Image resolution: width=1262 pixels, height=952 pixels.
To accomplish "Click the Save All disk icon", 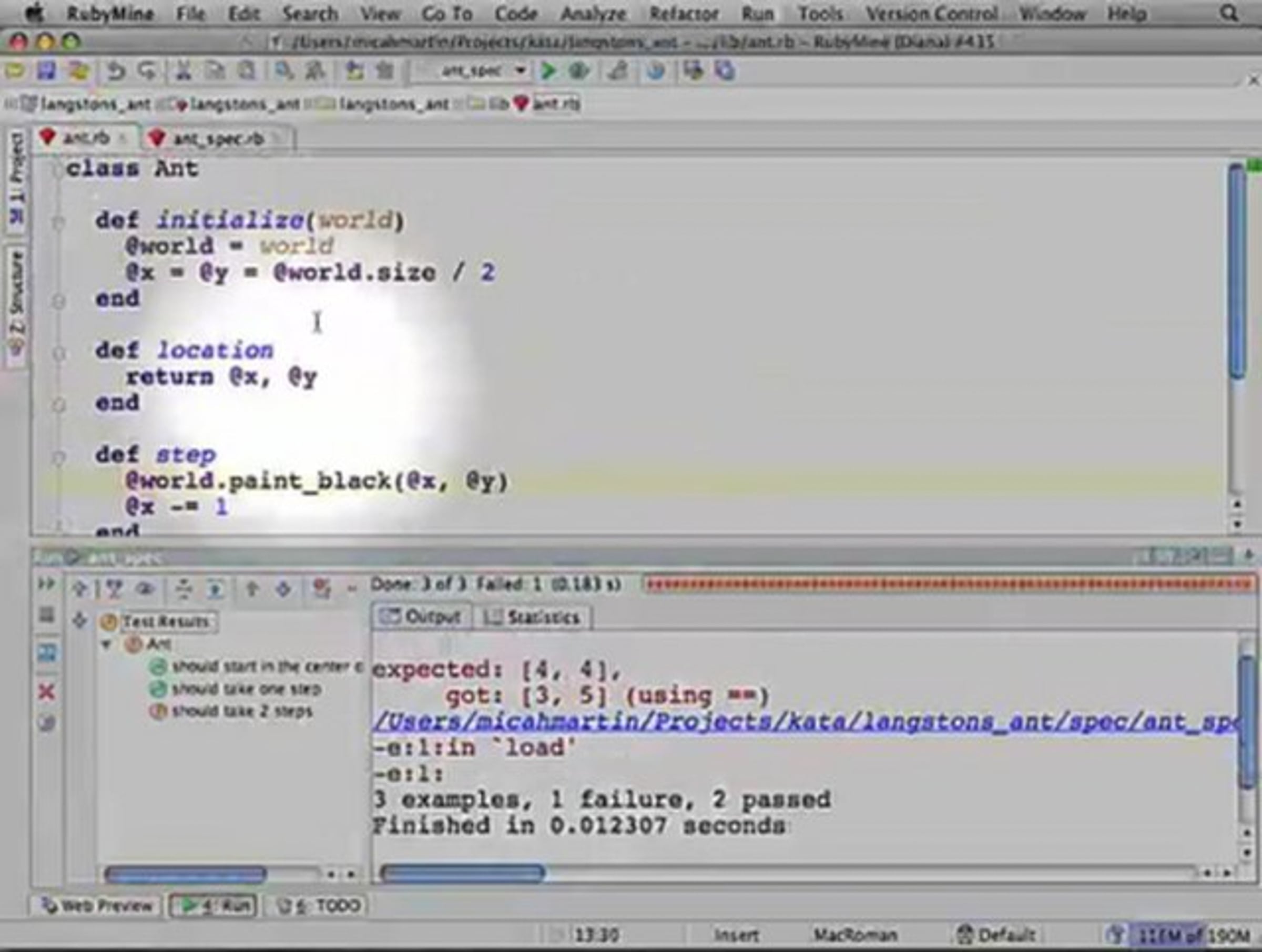I will pyautogui.click(x=47, y=71).
